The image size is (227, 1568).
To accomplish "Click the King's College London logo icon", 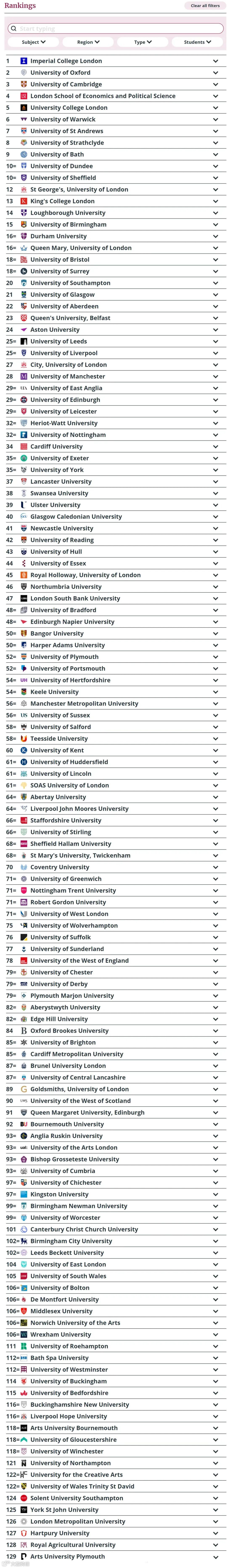I will tap(24, 201).
